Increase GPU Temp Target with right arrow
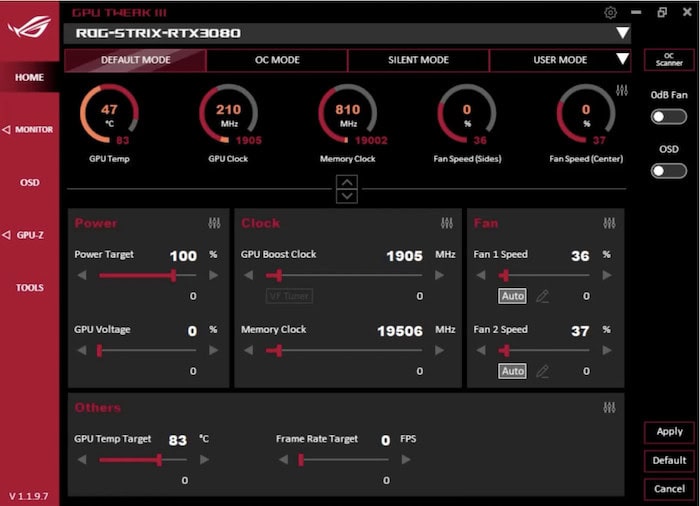The width and height of the screenshot is (700, 506). point(204,459)
